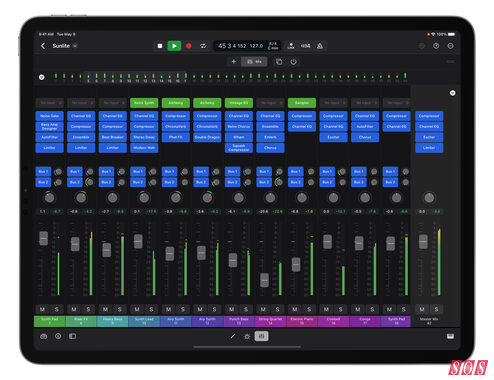
Task: Open the Sunlite project name dropdown
Action: pos(75,46)
